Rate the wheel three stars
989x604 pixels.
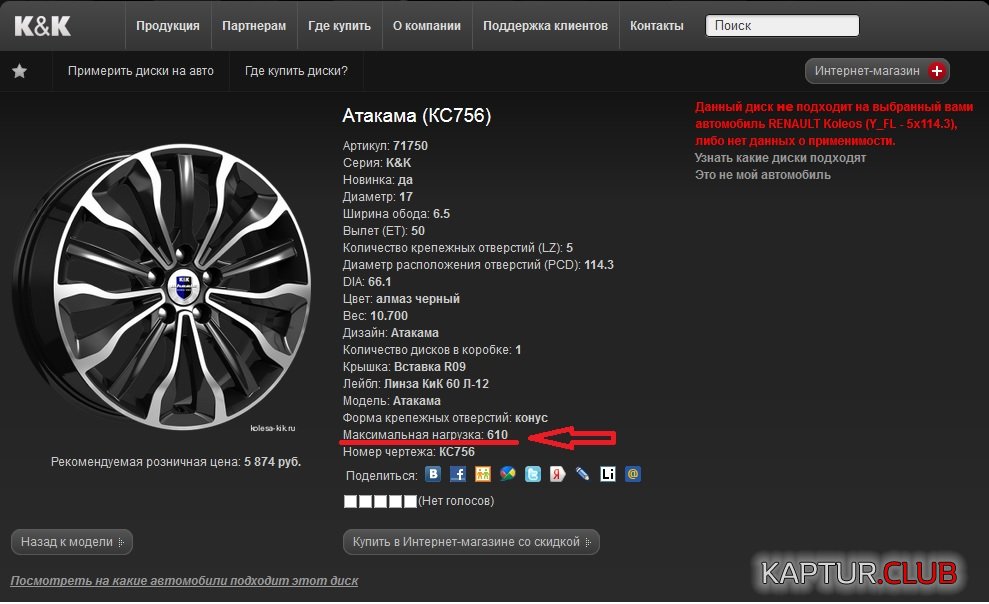tap(380, 501)
